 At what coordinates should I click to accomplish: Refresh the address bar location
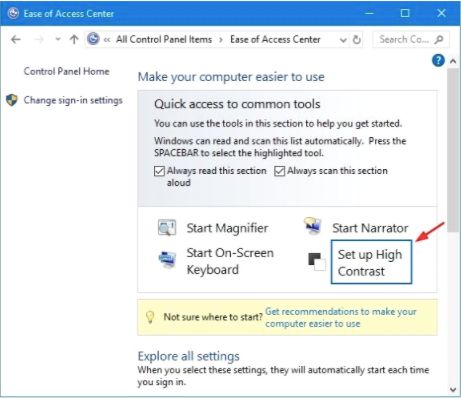tap(357, 40)
